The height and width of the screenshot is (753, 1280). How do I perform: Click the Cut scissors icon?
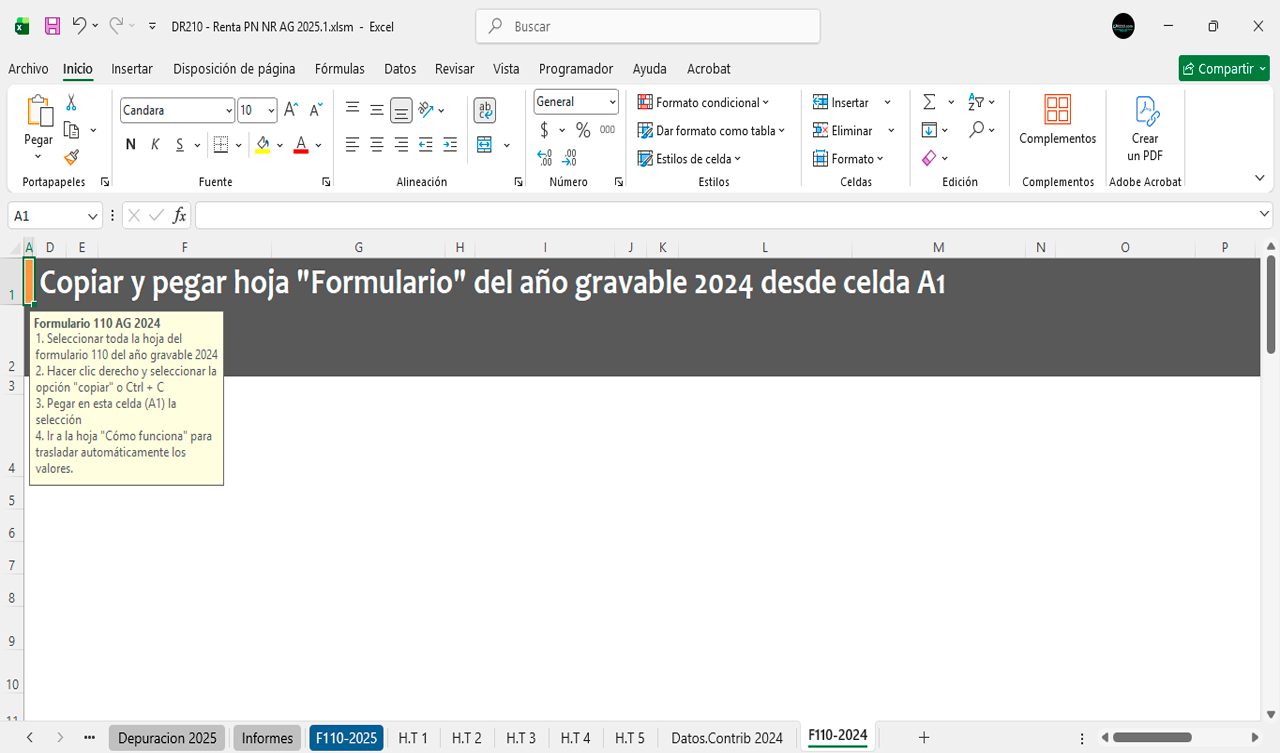tap(71, 102)
